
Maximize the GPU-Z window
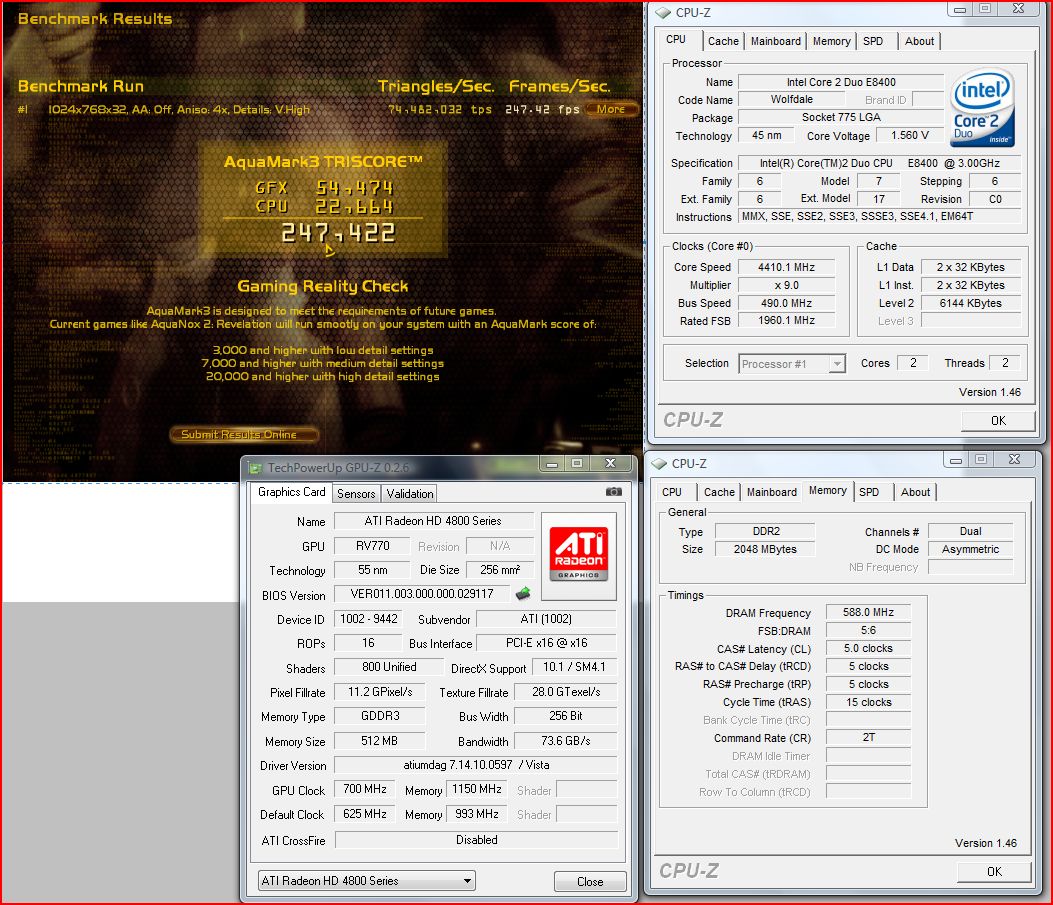577,463
